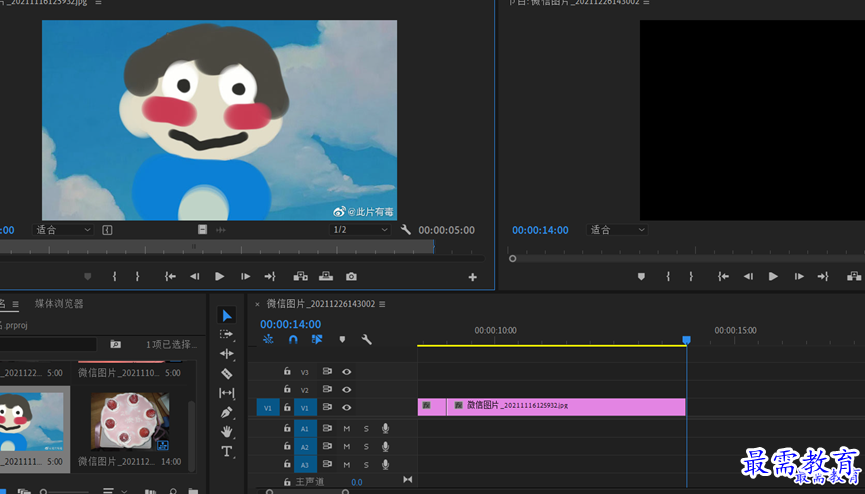Add marker in Program monitor
The height and width of the screenshot is (494, 865).
pyautogui.click(x=641, y=277)
